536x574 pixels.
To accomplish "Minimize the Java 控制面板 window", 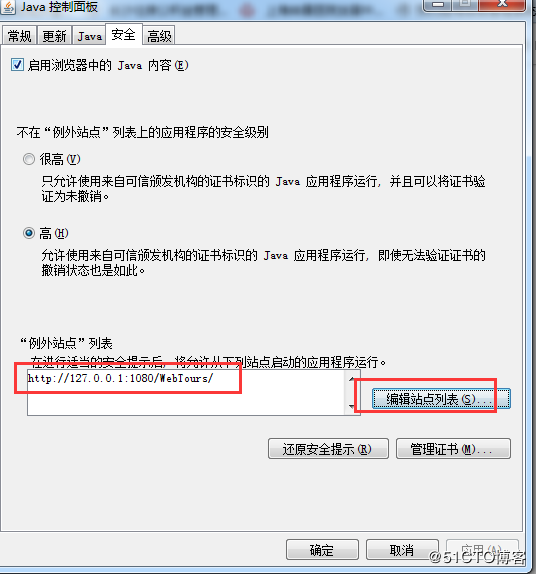I will (x=438, y=5).
